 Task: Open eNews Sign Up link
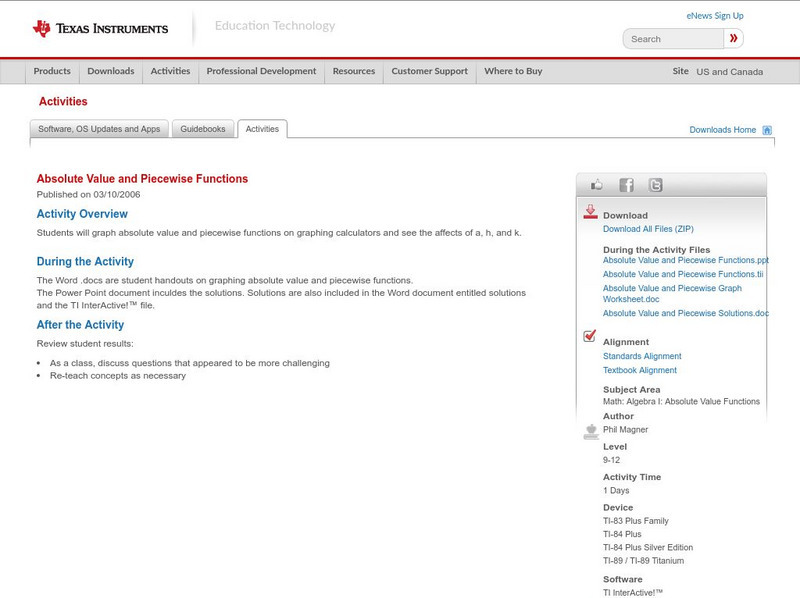pyautogui.click(x=715, y=16)
